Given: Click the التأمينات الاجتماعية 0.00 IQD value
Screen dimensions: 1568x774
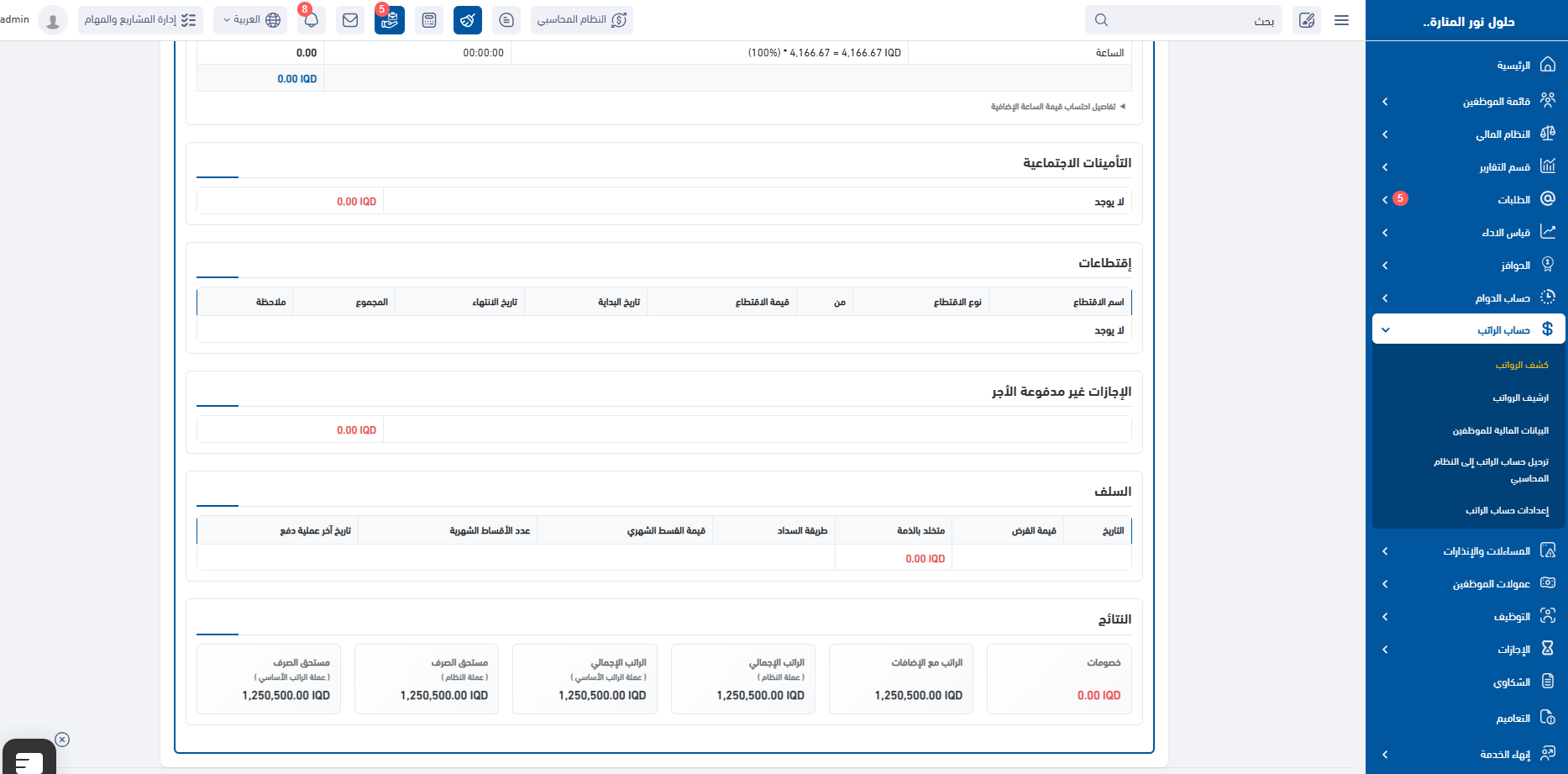Looking at the screenshot, I should (x=357, y=202).
